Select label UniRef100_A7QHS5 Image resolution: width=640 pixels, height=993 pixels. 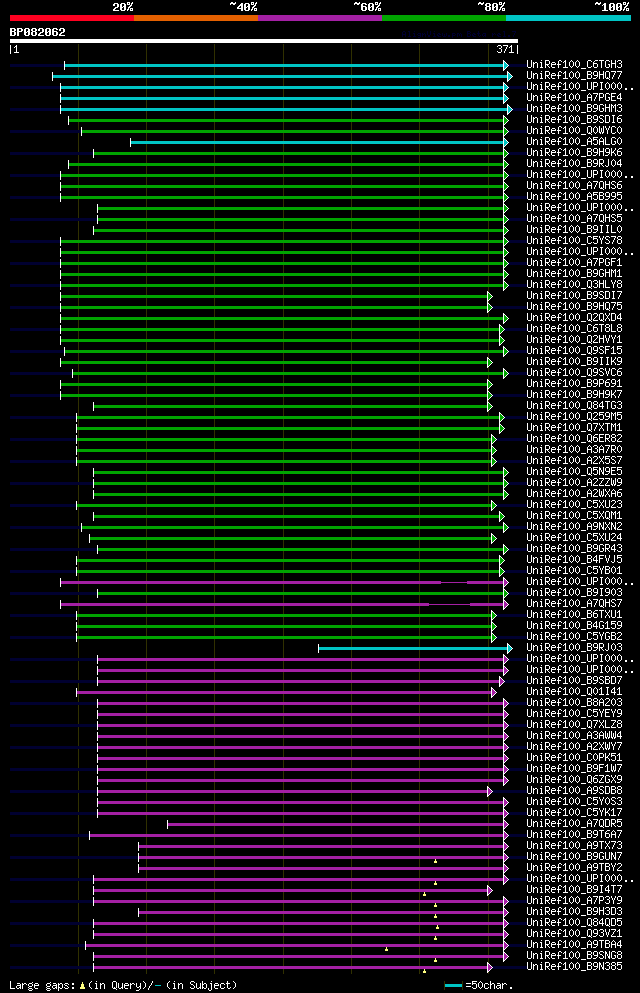coord(574,218)
